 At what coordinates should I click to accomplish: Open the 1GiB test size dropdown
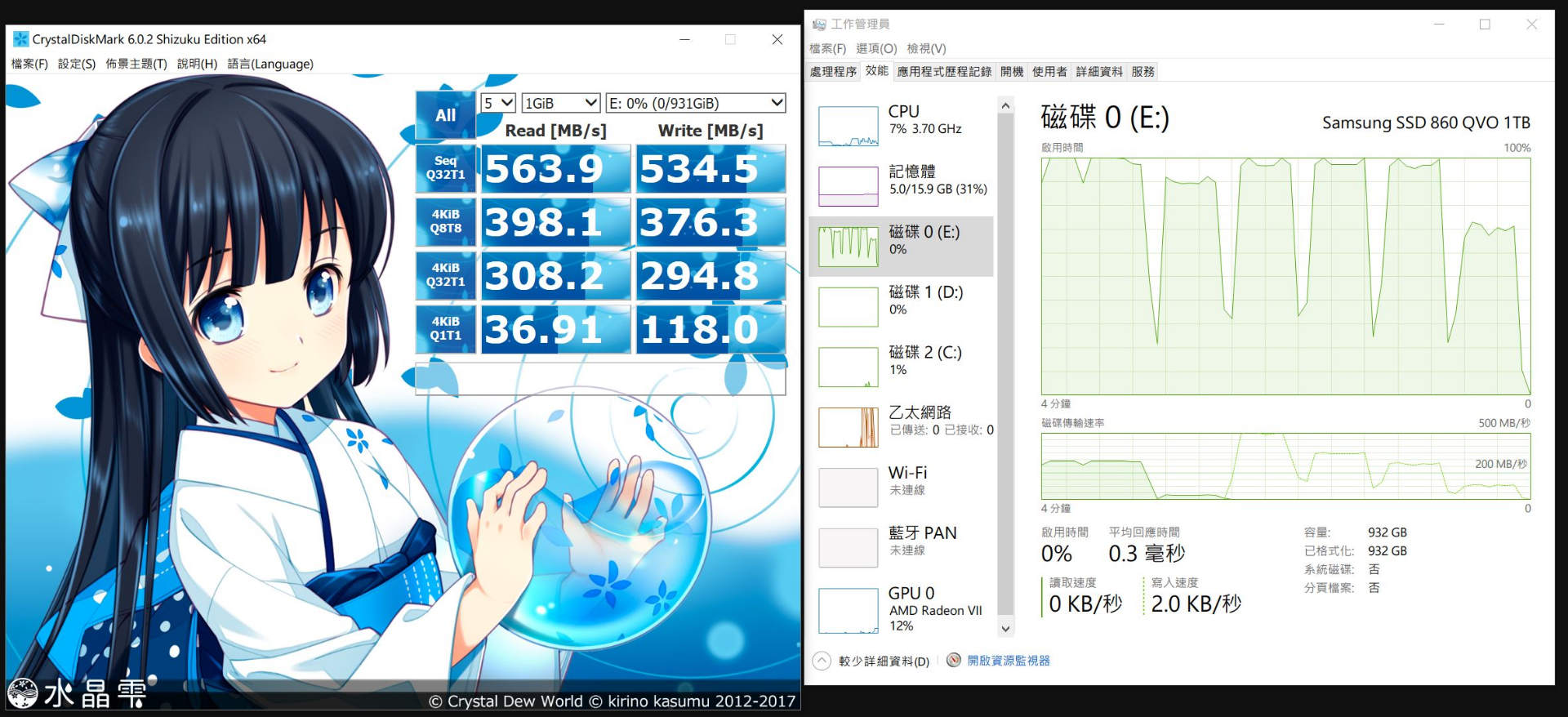[561, 103]
